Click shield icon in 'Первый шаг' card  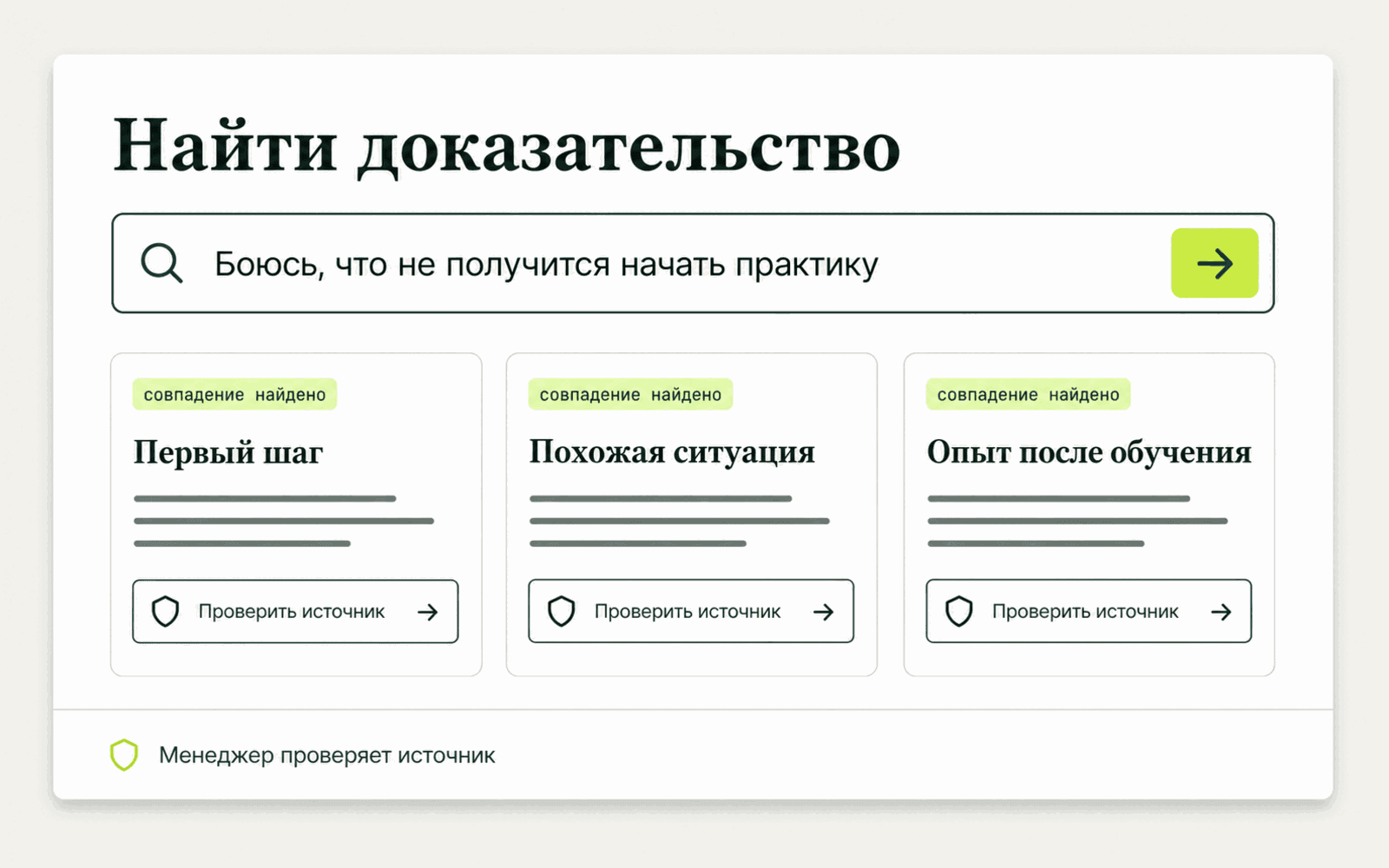[165, 611]
